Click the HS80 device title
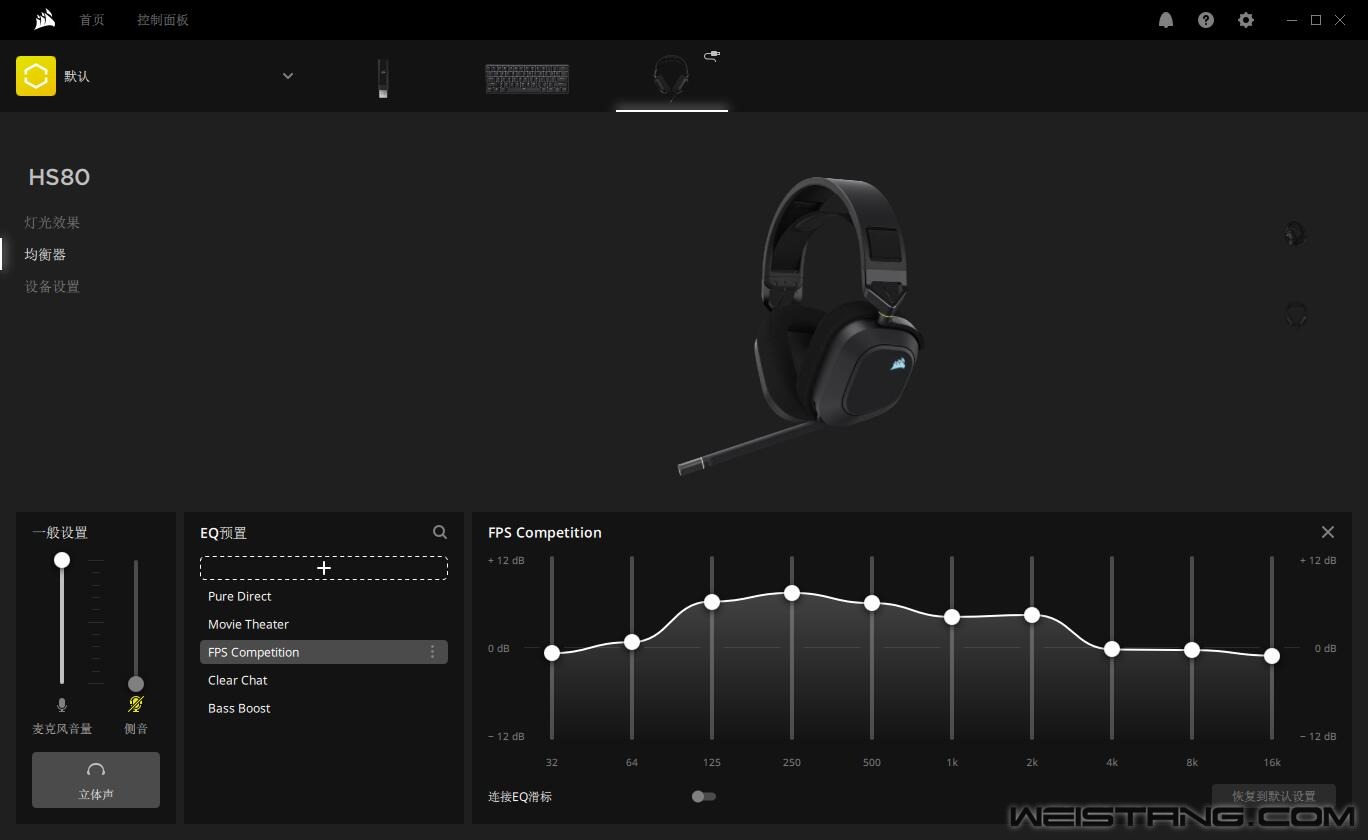This screenshot has width=1368, height=840. click(59, 177)
